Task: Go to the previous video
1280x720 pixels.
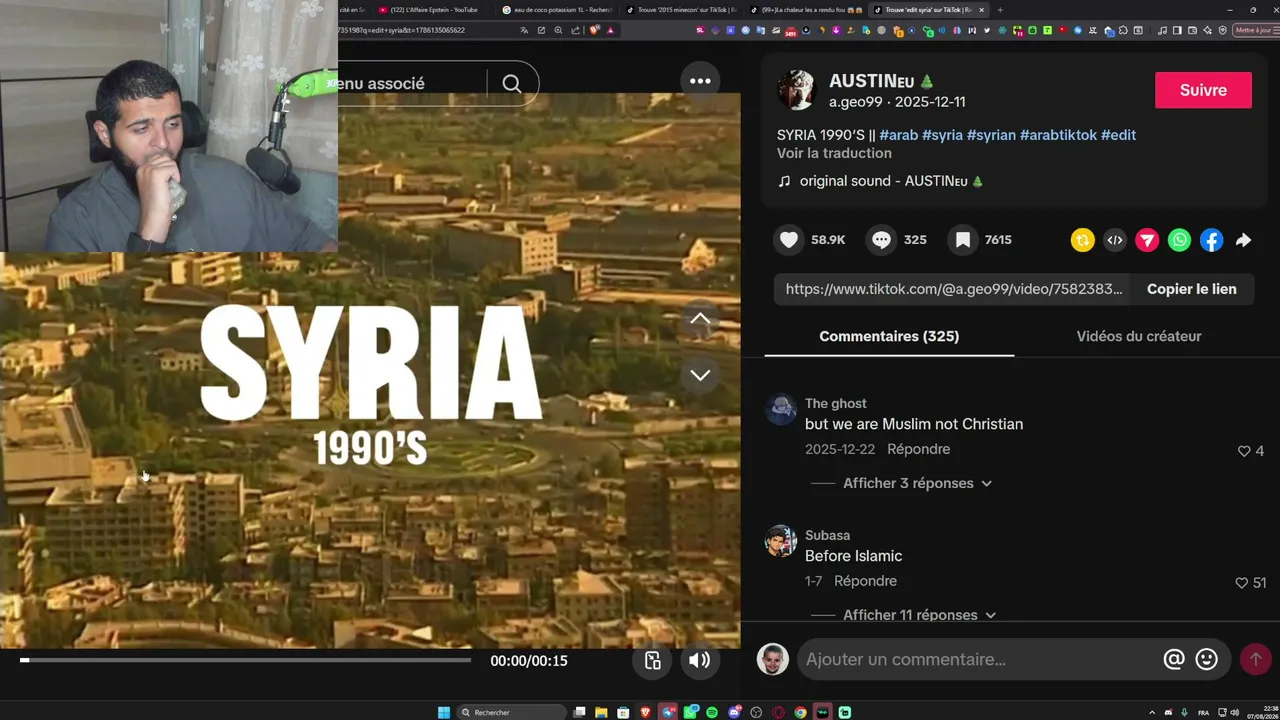Action: (x=700, y=319)
